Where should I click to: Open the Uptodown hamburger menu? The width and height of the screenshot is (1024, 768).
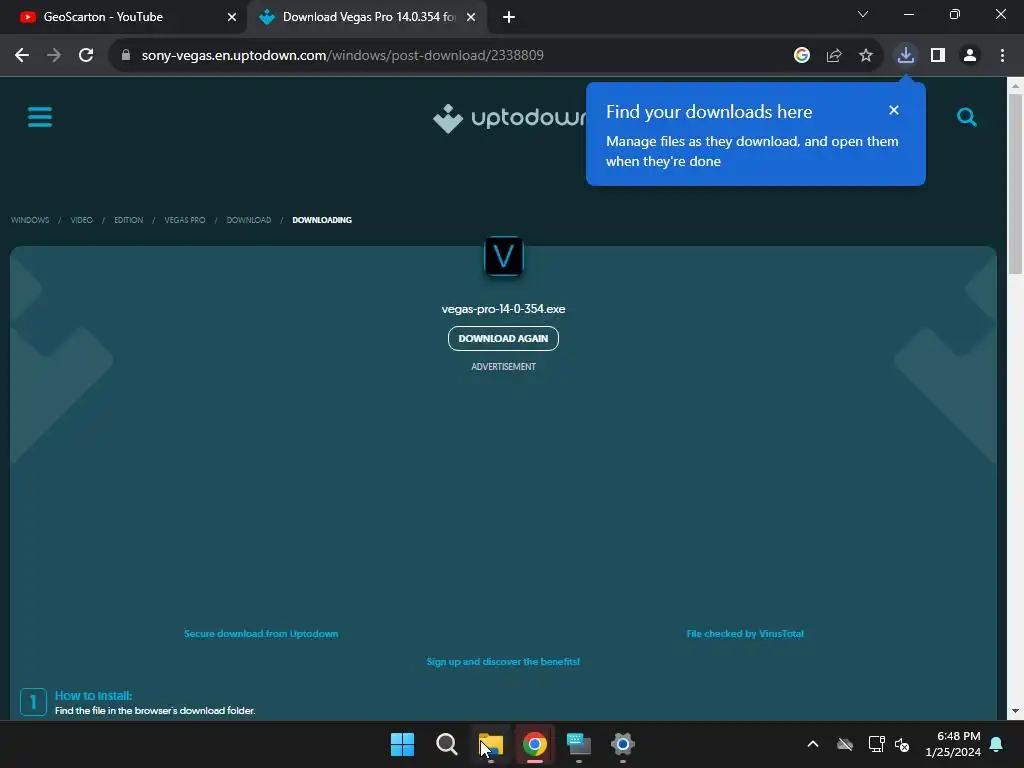(x=40, y=117)
